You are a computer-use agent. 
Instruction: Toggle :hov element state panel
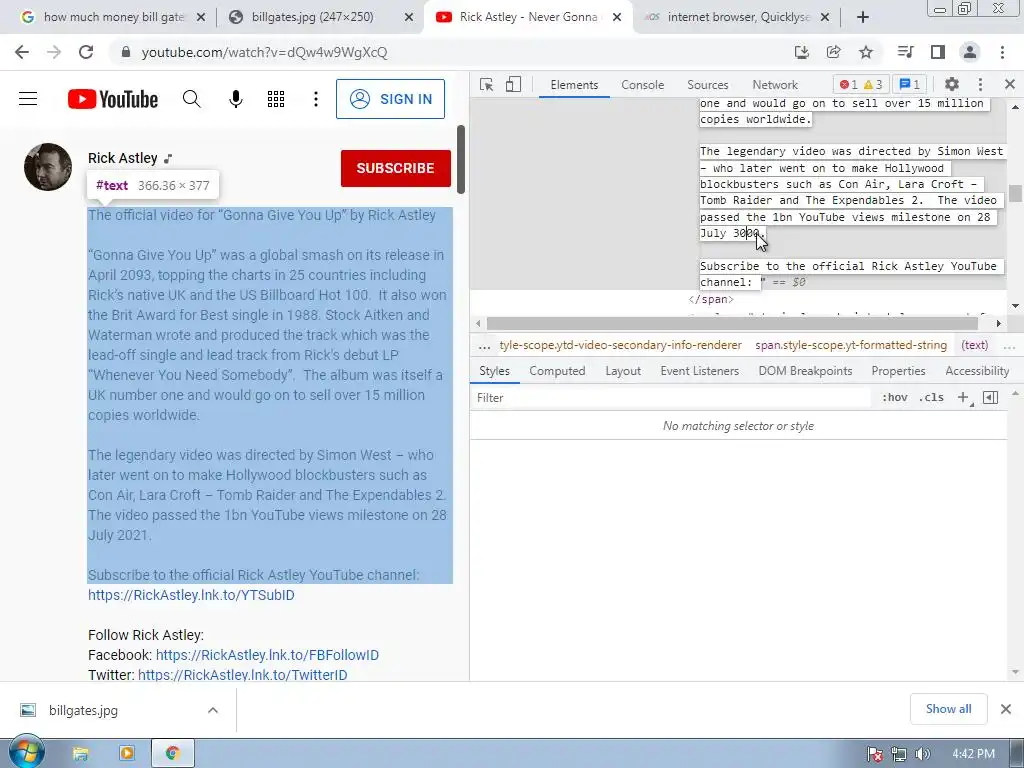click(894, 397)
